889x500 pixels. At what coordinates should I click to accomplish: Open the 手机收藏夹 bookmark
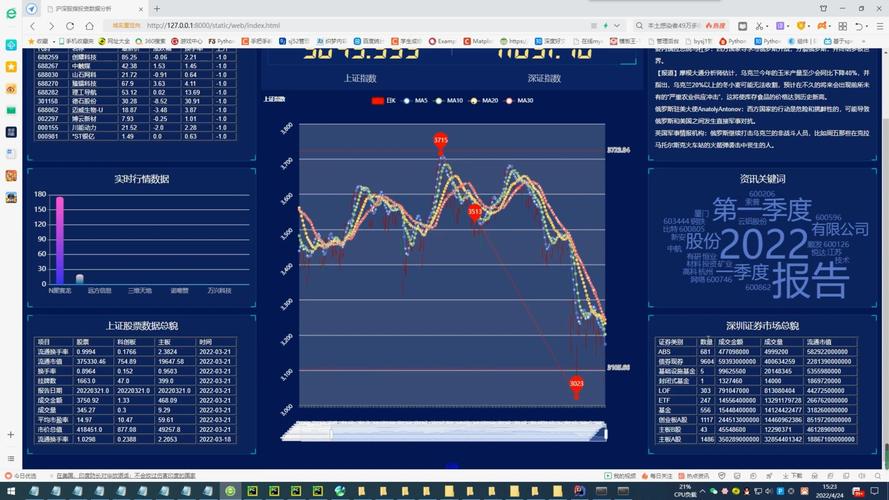(x=77, y=41)
